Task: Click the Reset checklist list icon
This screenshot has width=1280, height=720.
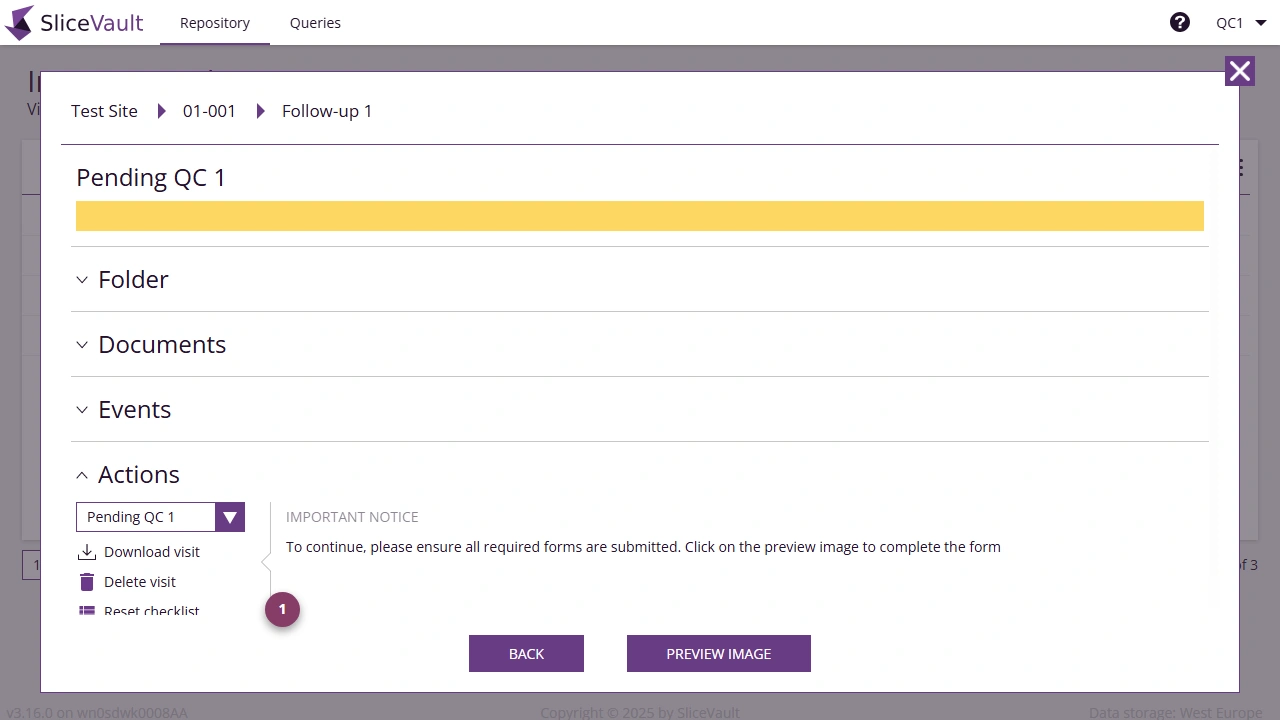Action: click(88, 610)
